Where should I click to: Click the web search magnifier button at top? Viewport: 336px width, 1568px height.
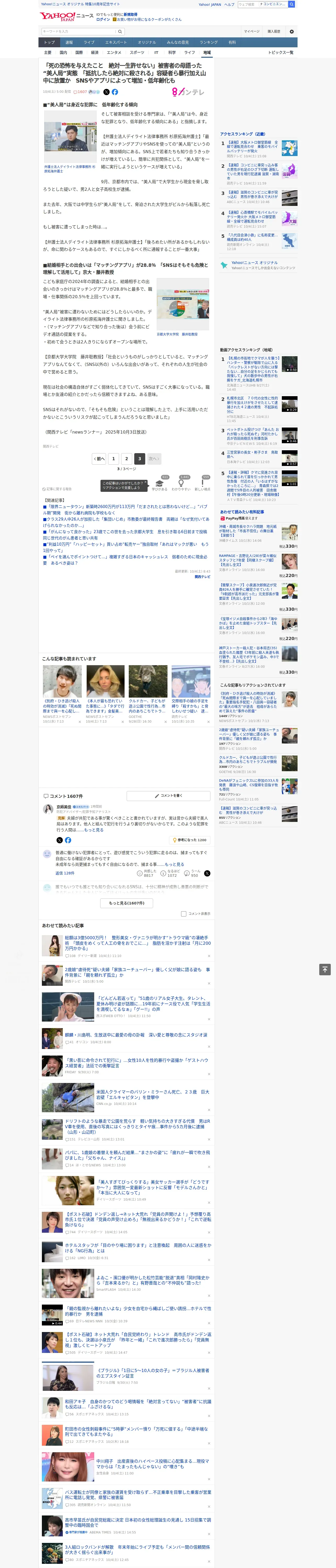click(x=292, y=4)
